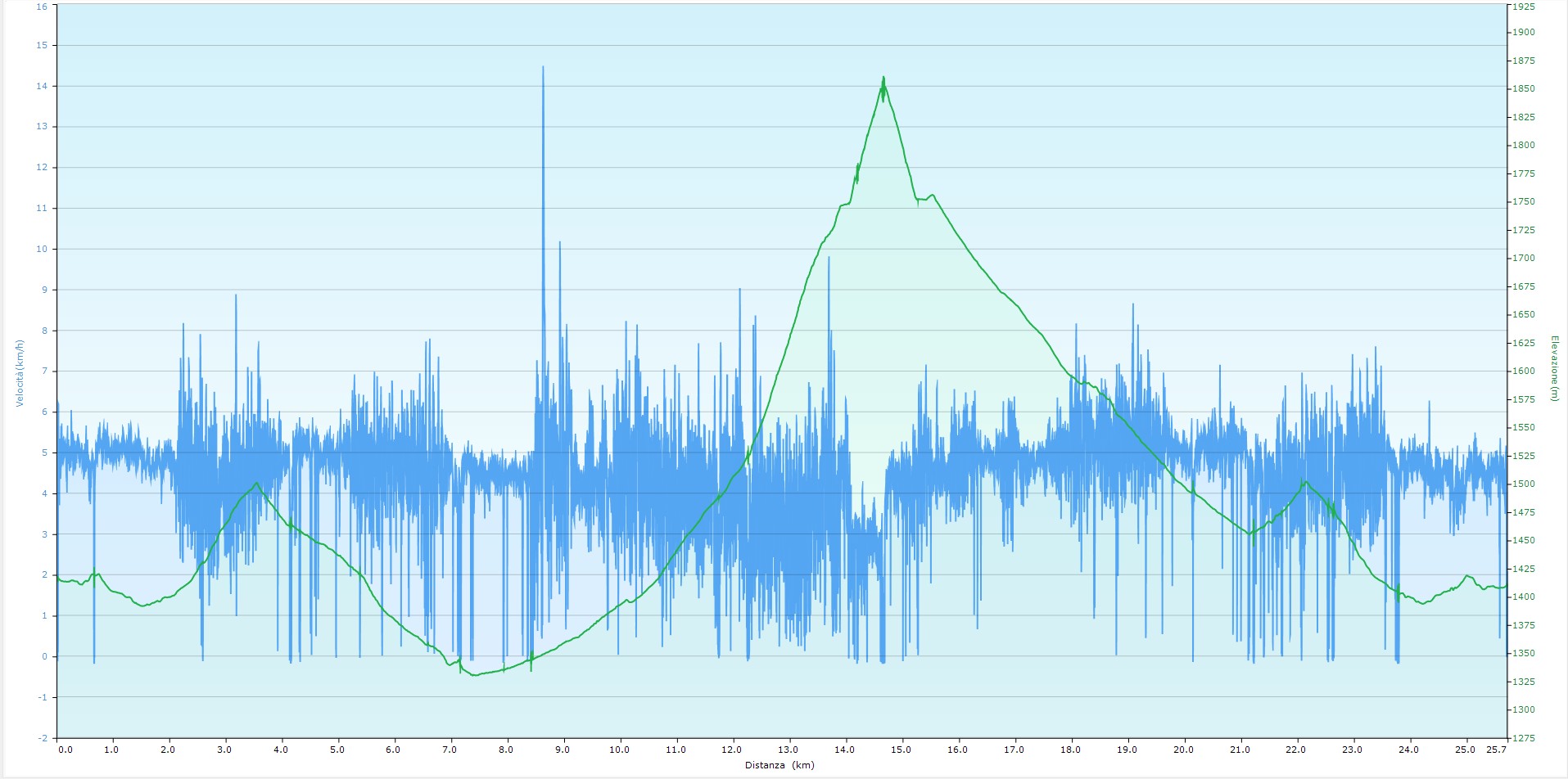Click the 13.0 tick label on distance axis
Screen dimensions: 1568x779
pyautogui.click(x=788, y=750)
